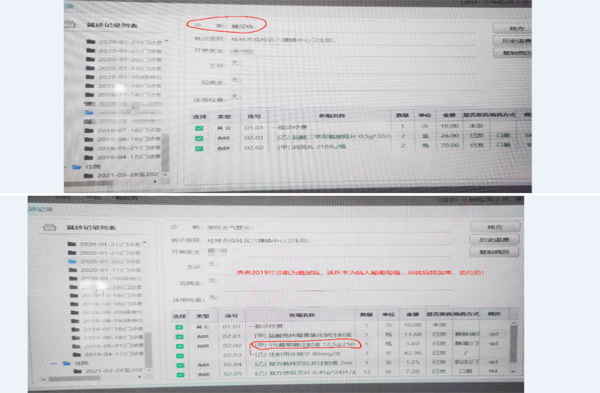Image resolution: width=600 pixels, height=393 pixels.
Task: Click the folder icon for record 2019-08-19
Action: 75,321
